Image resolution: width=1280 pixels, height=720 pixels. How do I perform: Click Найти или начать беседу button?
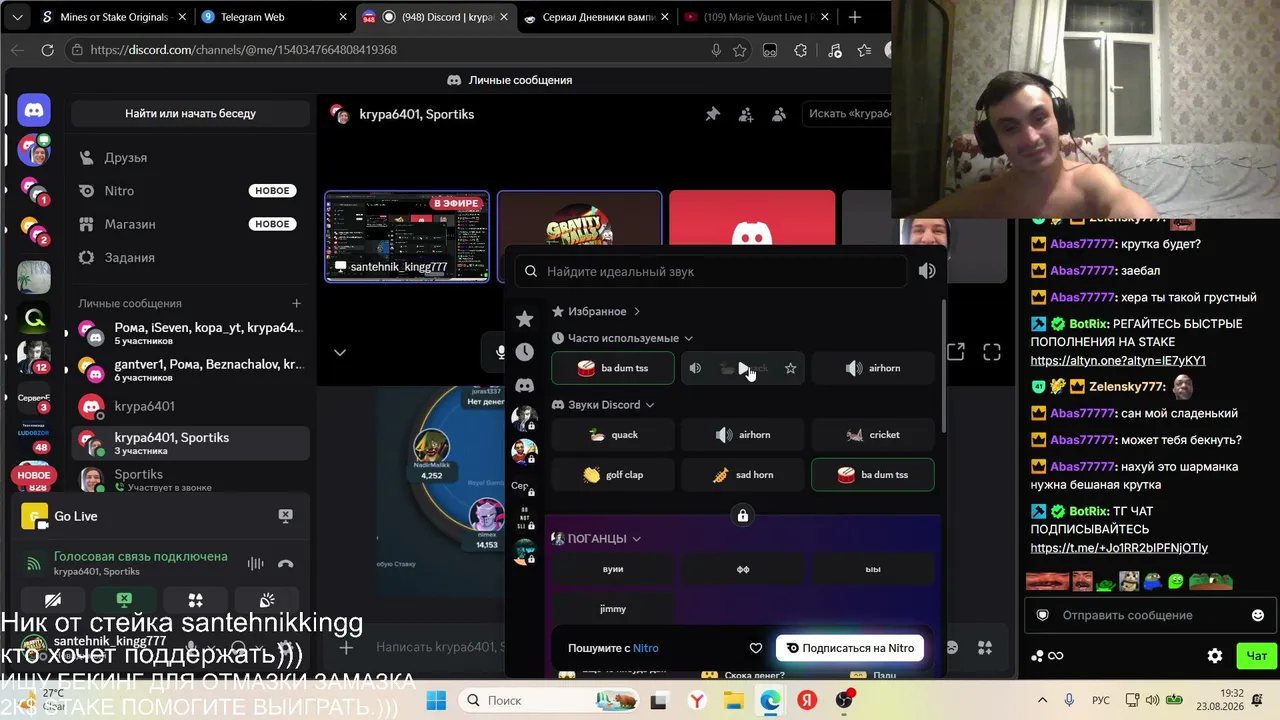pos(190,114)
